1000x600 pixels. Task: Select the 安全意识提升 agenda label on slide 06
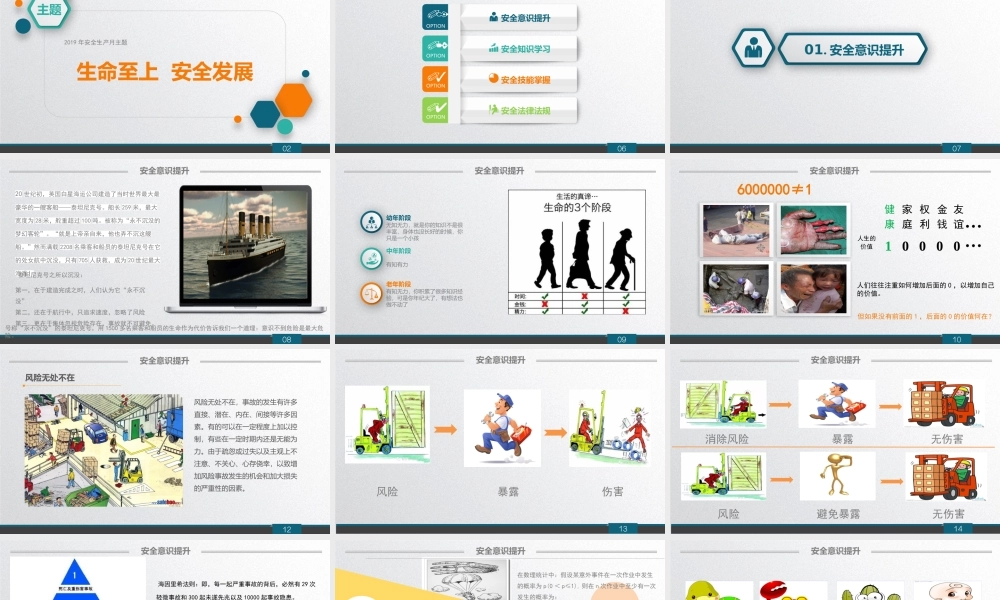tap(525, 18)
